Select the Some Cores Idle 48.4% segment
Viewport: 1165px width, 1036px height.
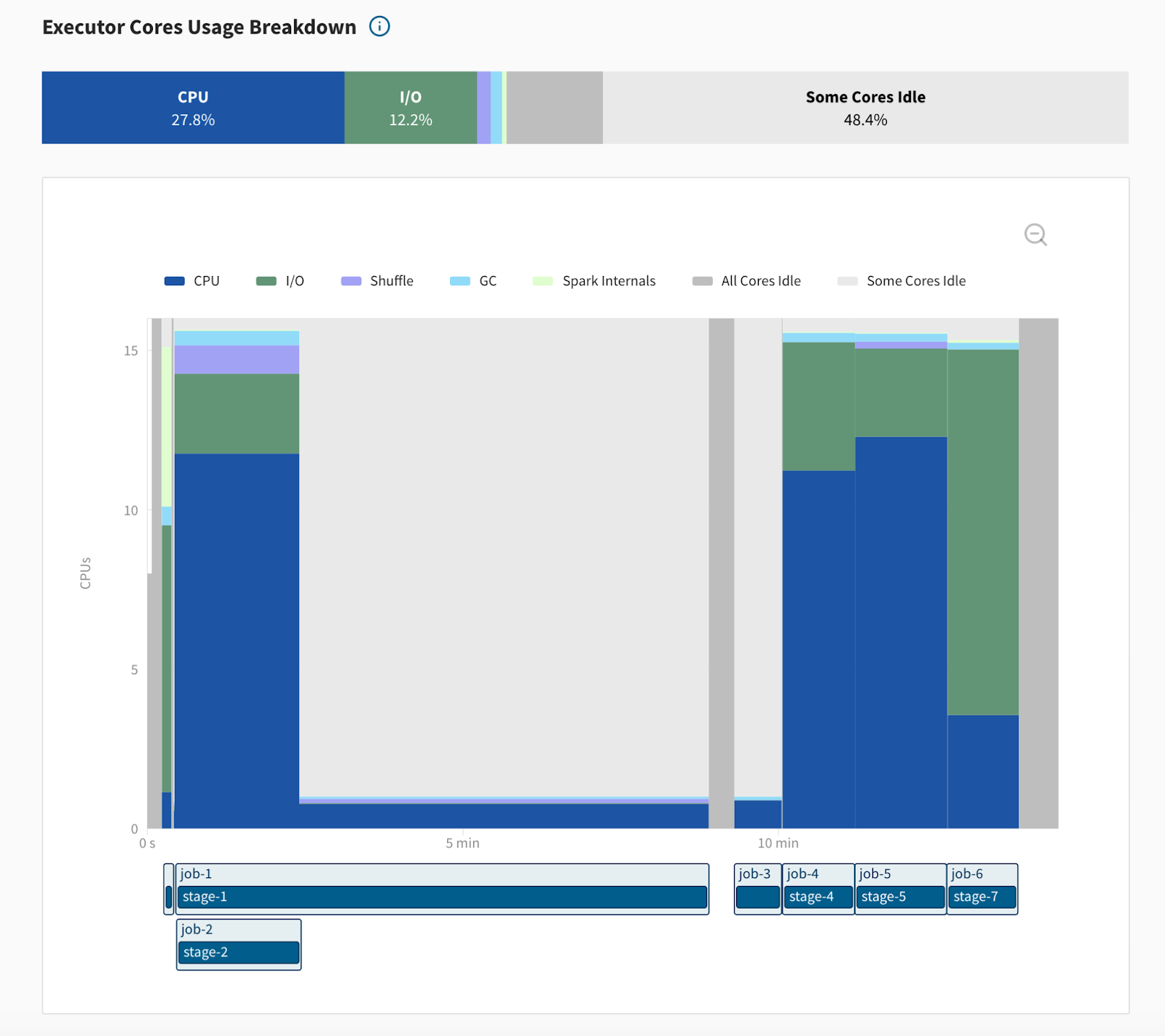pyautogui.click(x=866, y=108)
